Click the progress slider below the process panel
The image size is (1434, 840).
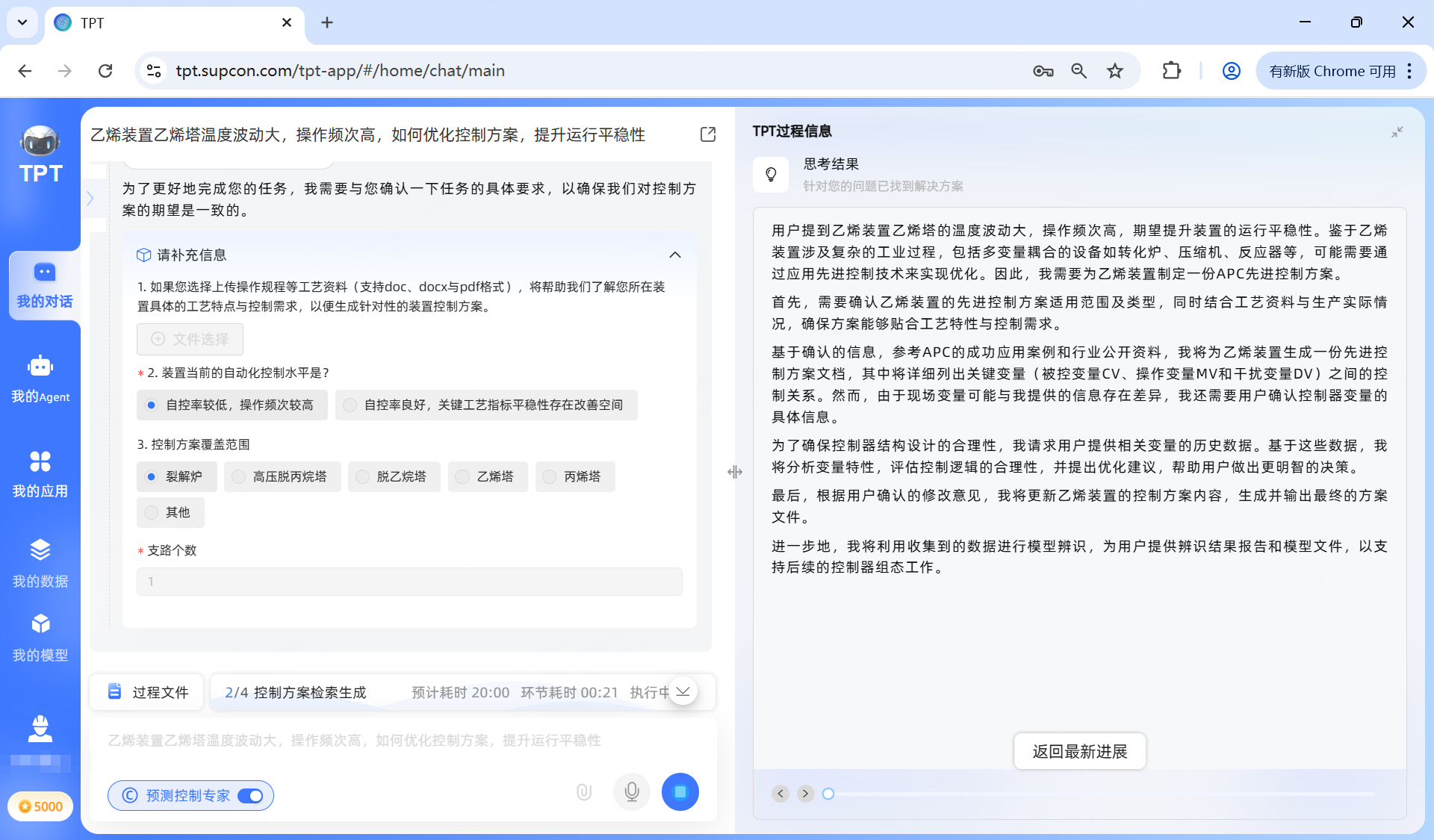point(828,794)
